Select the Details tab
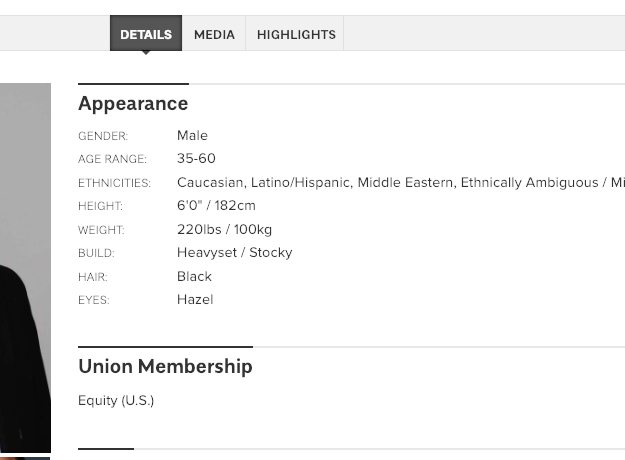The image size is (625, 460). point(146,34)
